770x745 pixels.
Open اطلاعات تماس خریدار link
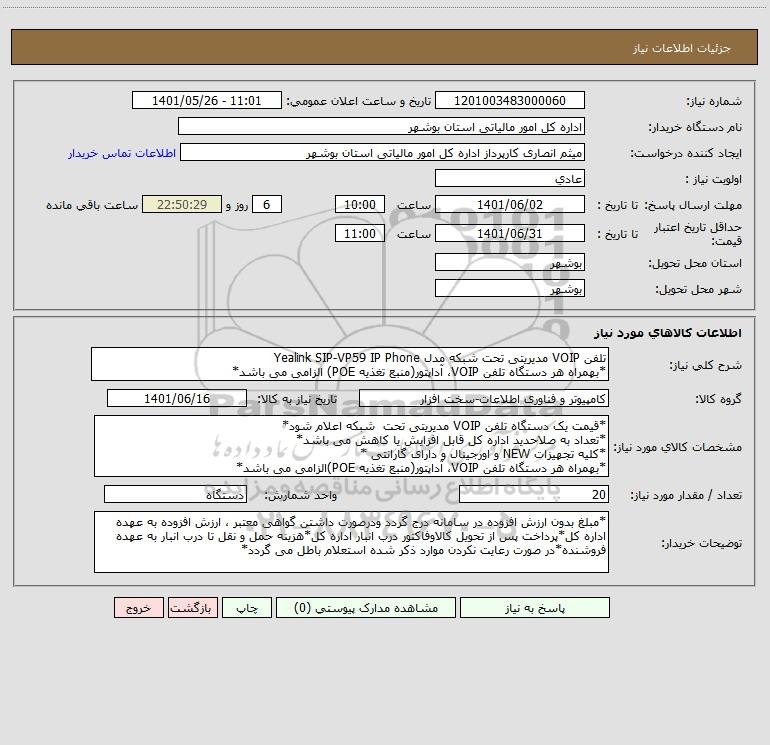point(122,153)
